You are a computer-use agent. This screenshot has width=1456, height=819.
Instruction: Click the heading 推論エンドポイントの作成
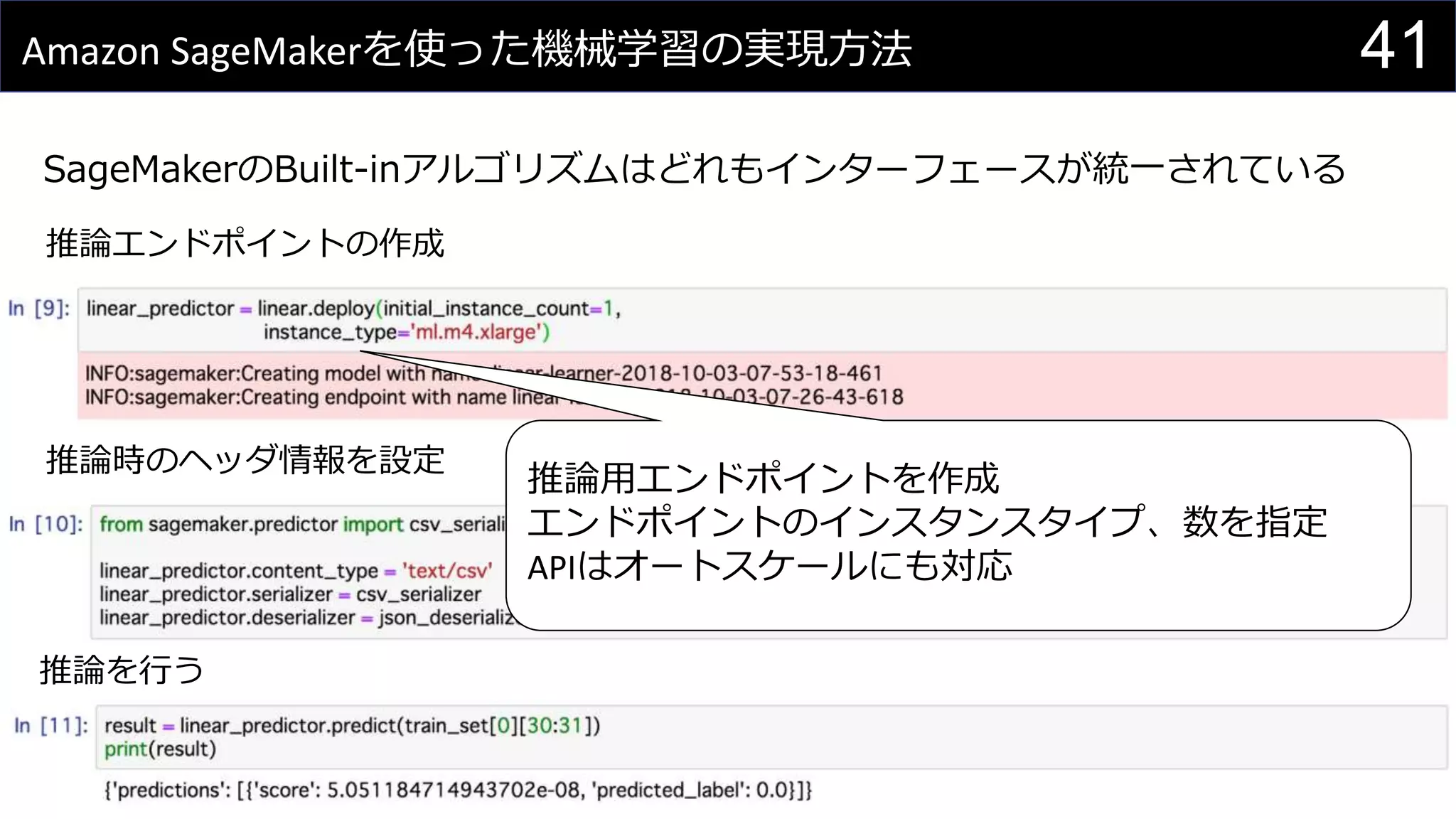click(245, 243)
